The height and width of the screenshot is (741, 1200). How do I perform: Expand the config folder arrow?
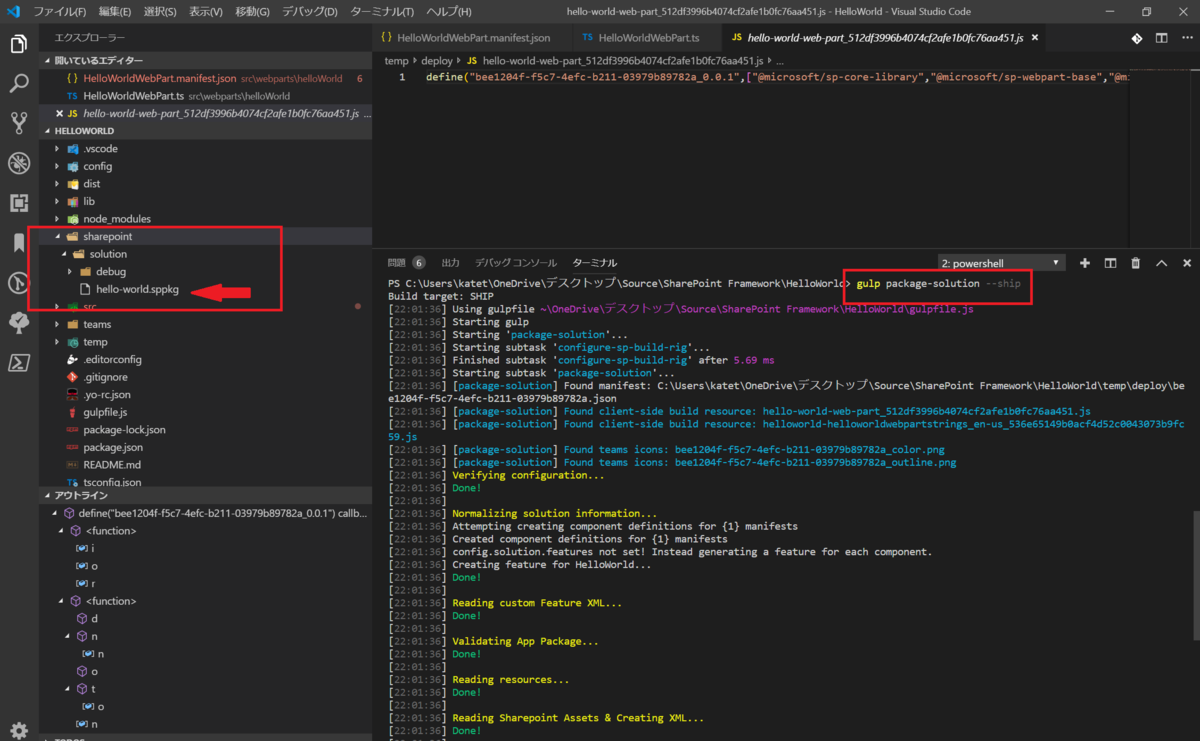click(57, 166)
